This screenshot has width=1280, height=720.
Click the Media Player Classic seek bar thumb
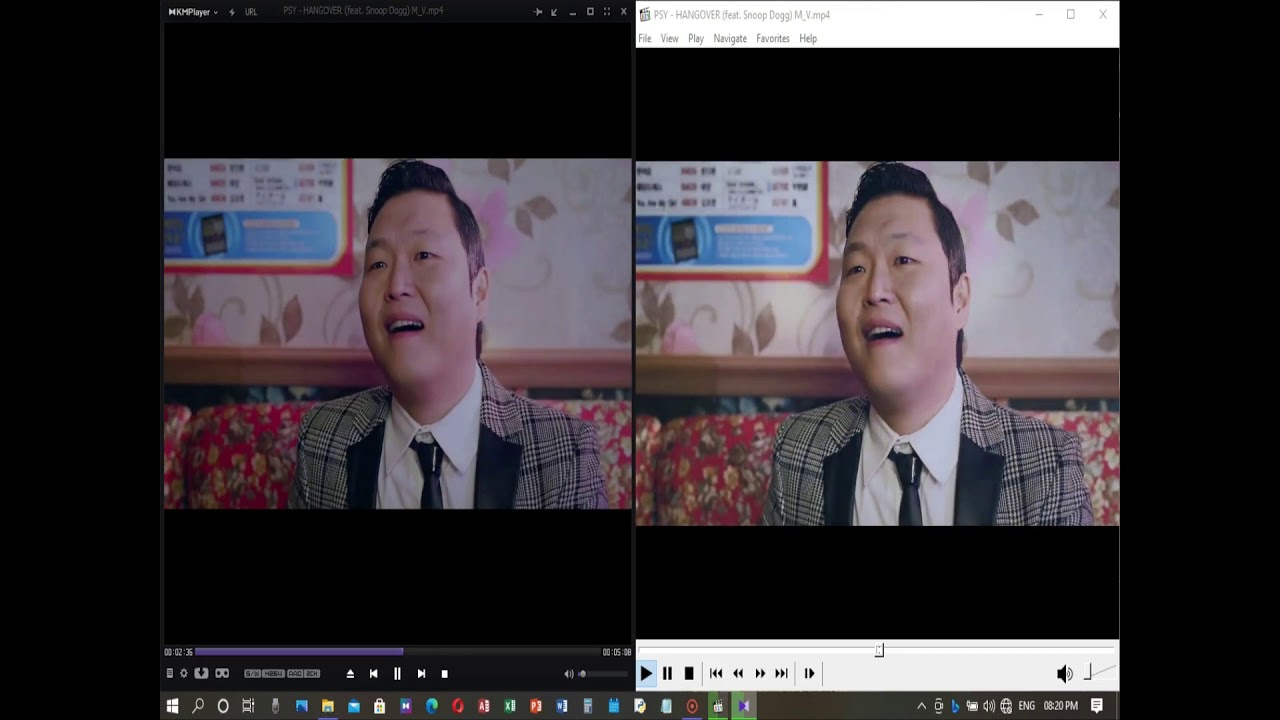point(880,650)
